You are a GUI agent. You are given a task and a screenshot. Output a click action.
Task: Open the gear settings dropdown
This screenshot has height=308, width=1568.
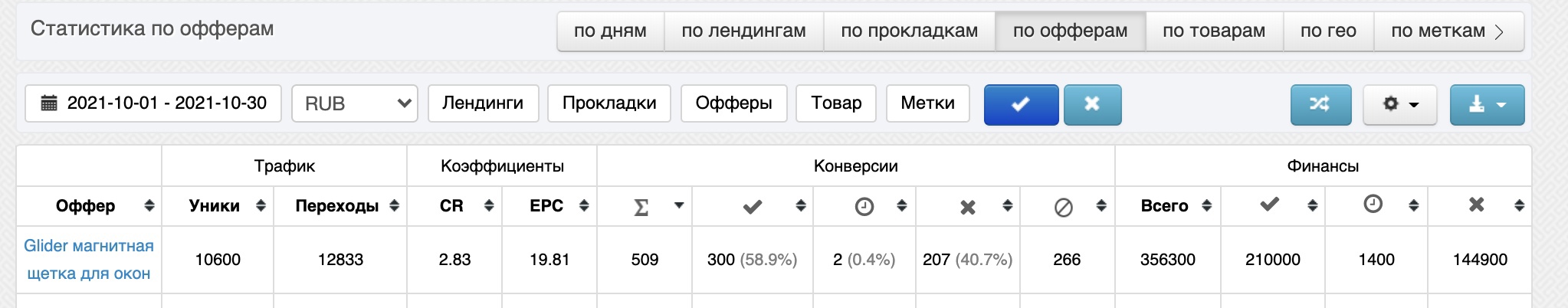(1400, 104)
